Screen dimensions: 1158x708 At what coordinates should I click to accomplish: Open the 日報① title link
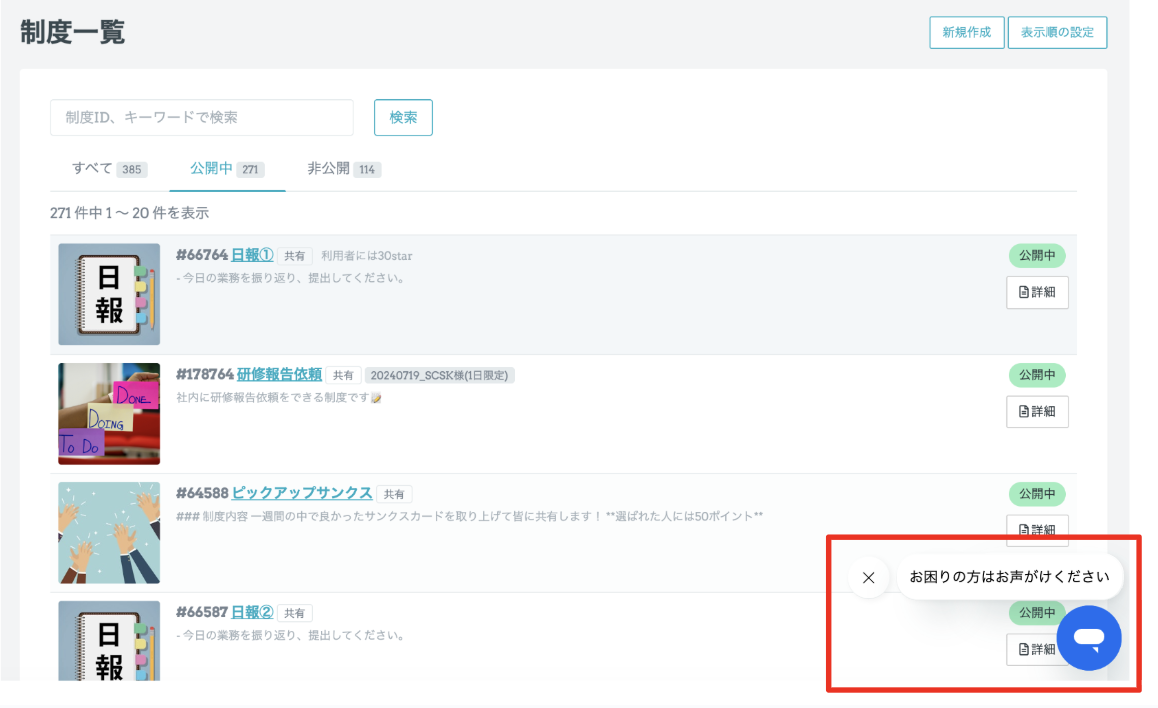click(x=252, y=255)
